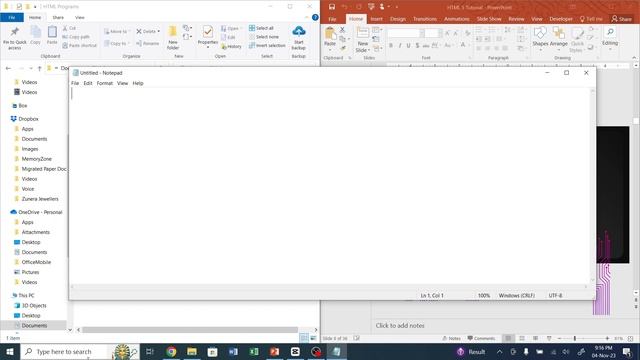Click the PowerPoint Comments button in status bar
The width and height of the screenshot is (640, 360).
point(481,338)
